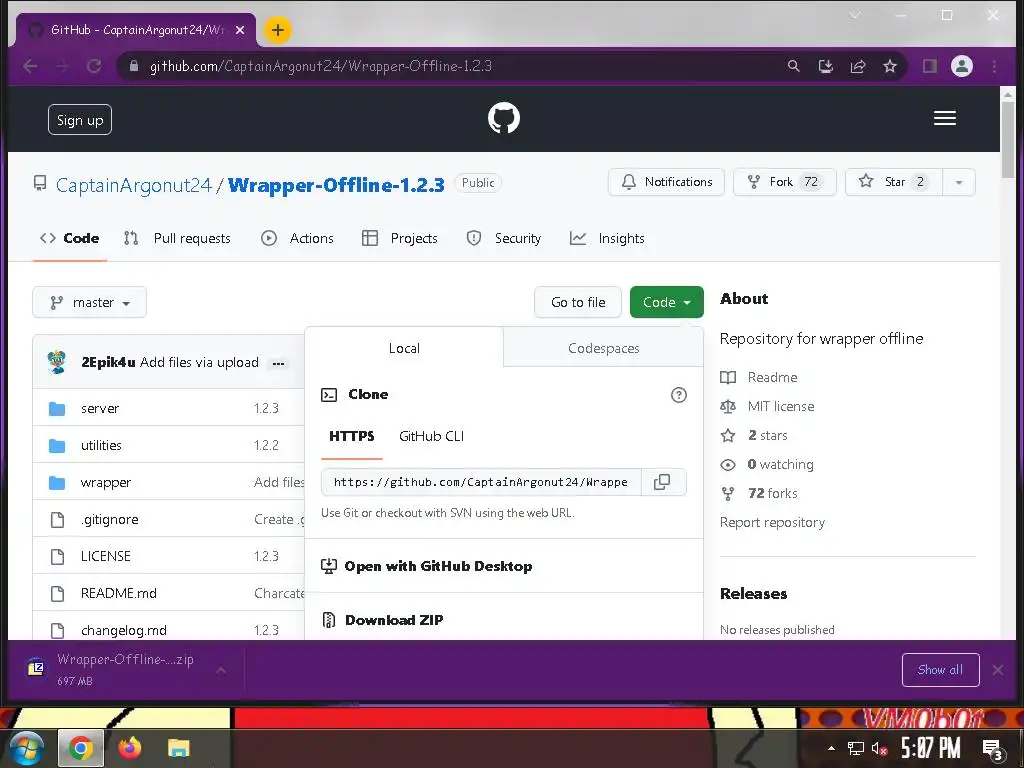Toggle Chrome side panel icon
1024x768 pixels.
coord(929,66)
